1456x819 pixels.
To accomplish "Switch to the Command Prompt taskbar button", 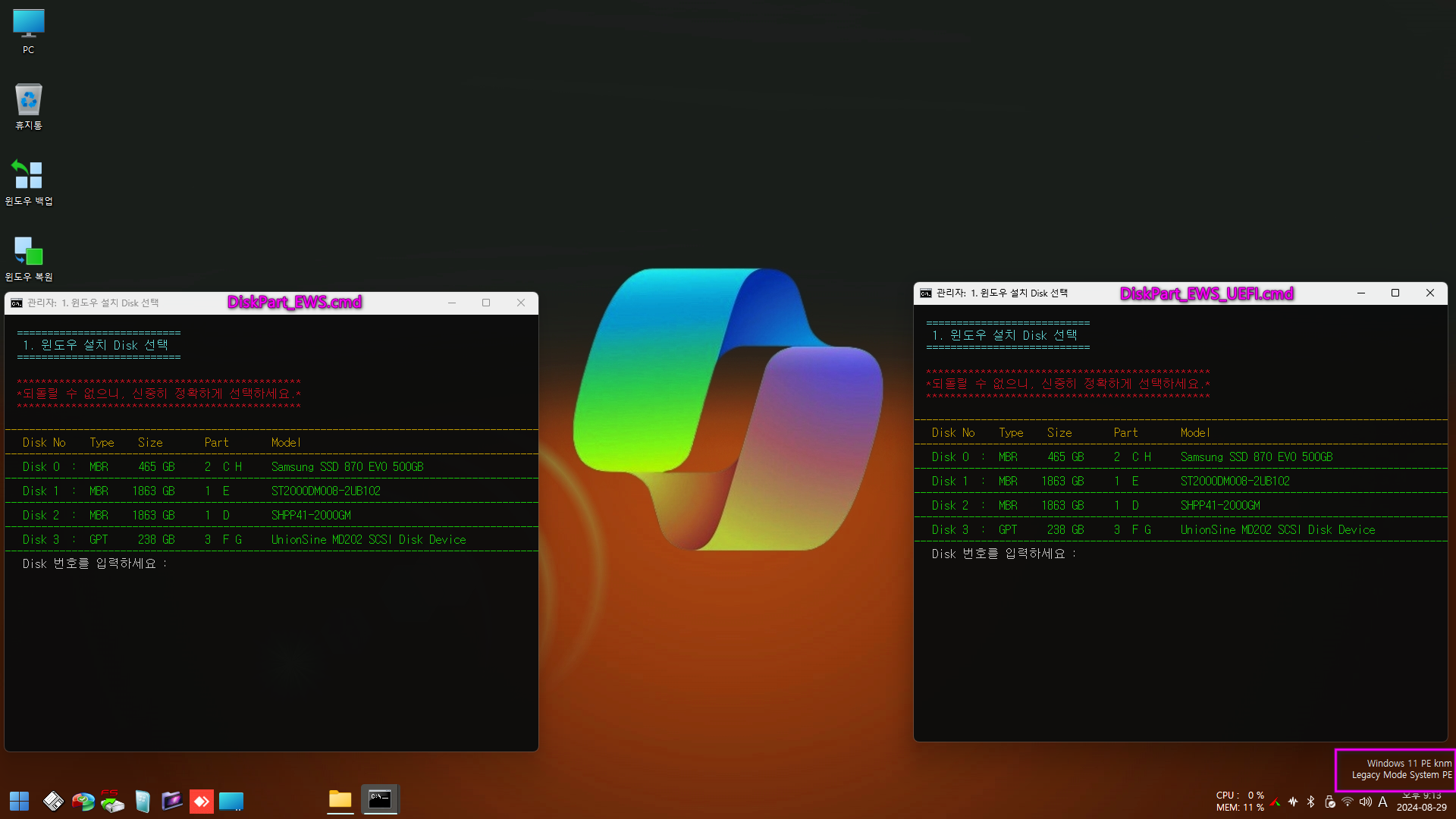I will tap(380, 799).
